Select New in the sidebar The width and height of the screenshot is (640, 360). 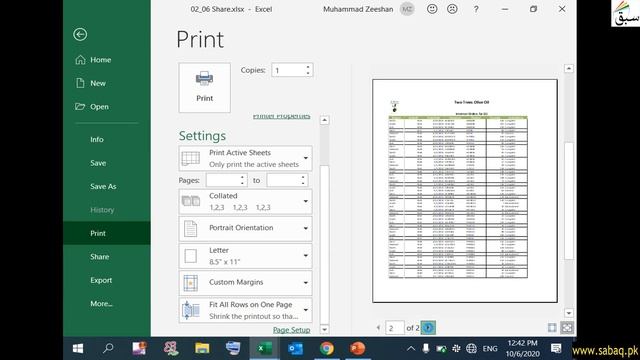click(98, 83)
